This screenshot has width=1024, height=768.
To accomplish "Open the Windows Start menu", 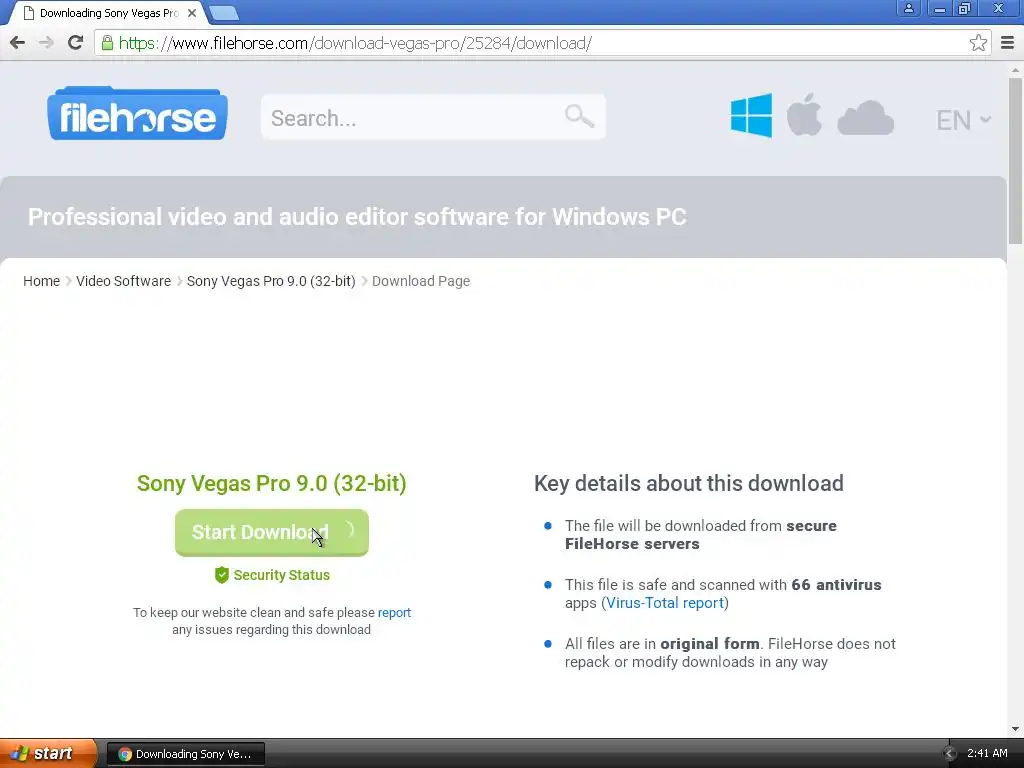I will click(48, 753).
